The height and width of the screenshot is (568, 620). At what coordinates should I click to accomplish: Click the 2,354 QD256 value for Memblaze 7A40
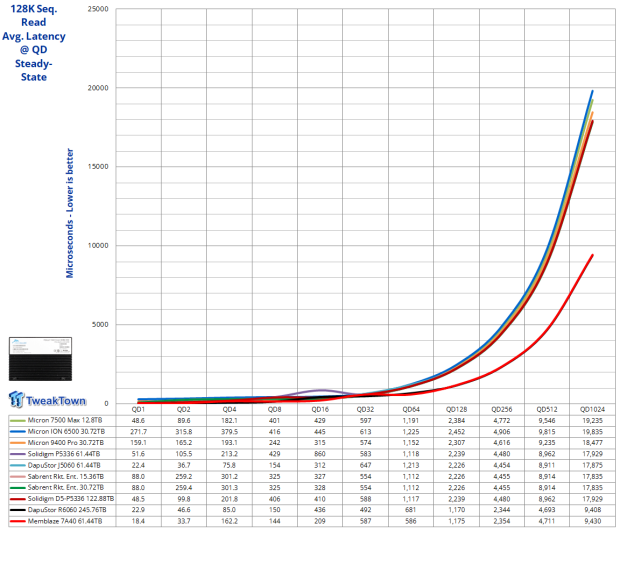[x=501, y=521]
